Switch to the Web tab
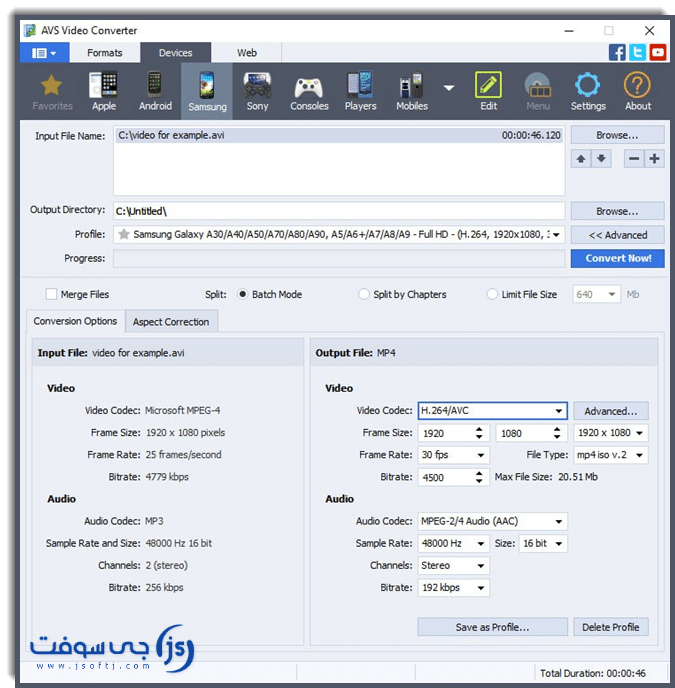675x688 pixels. 247,53
